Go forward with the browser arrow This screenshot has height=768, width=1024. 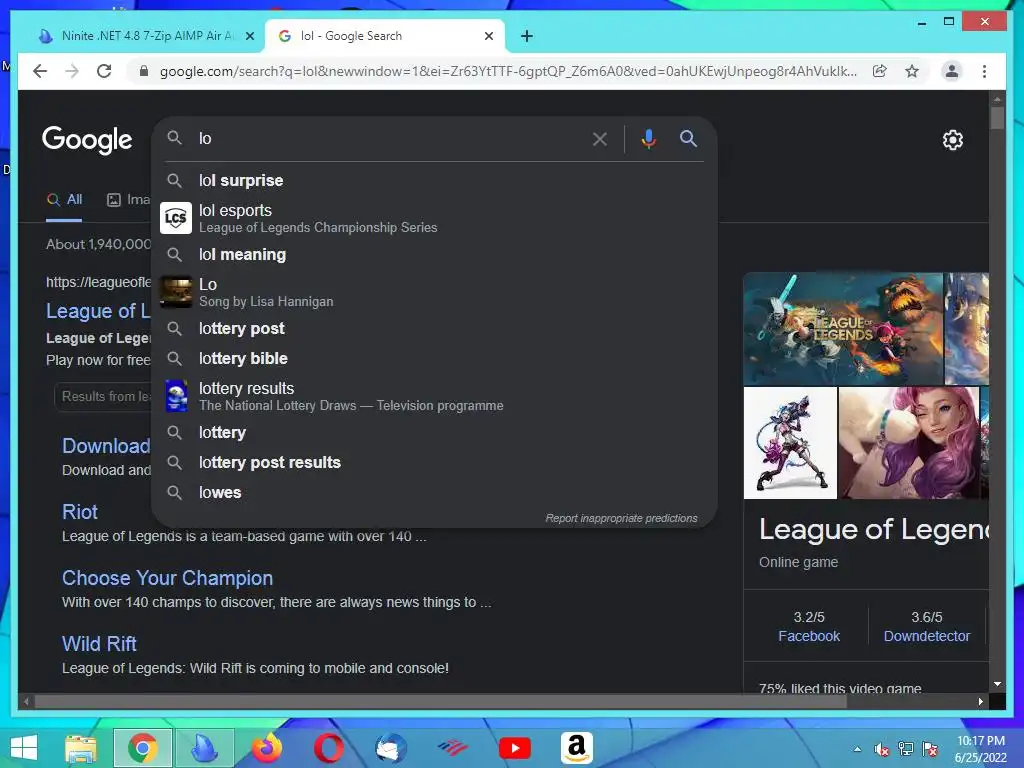72,71
